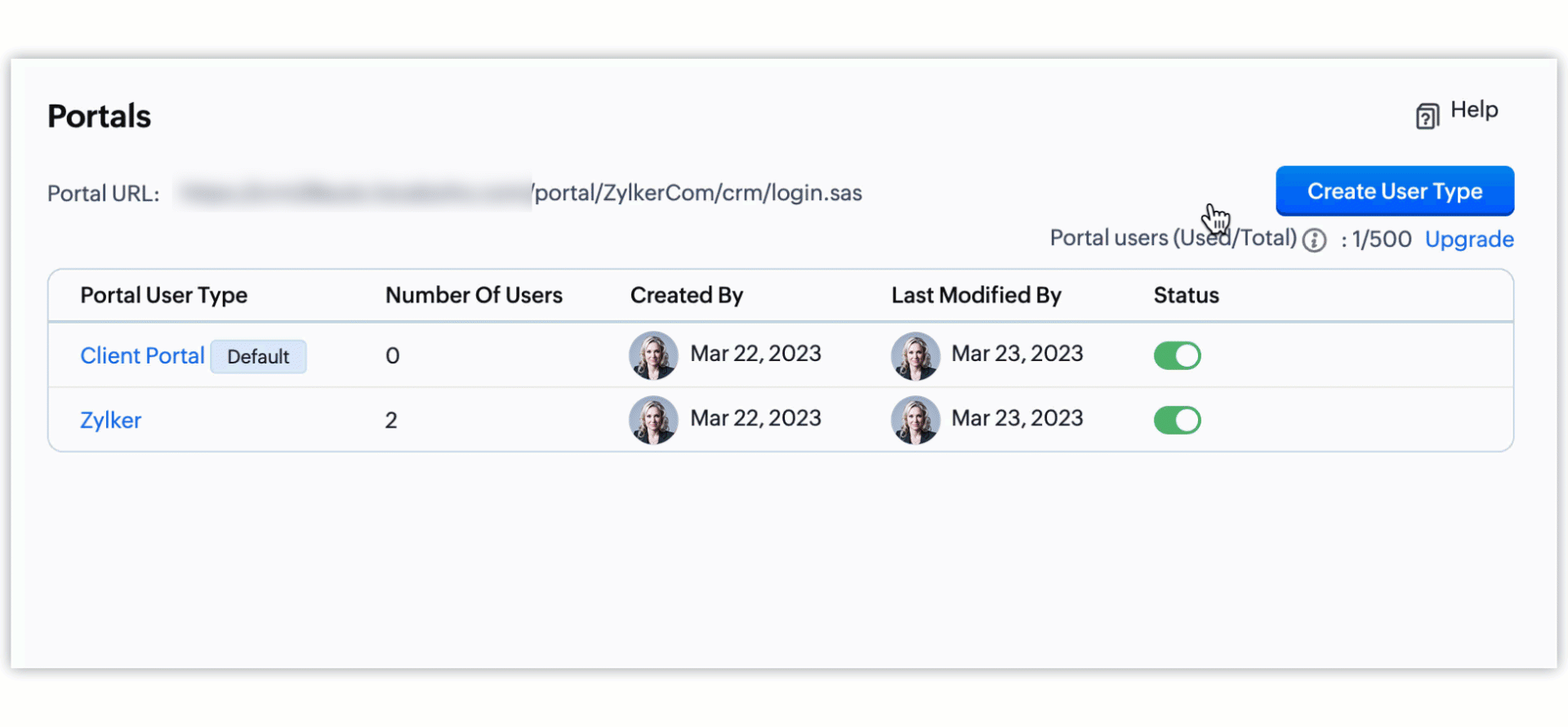The height and width of the screenshot is (727, 1568).
Task: Click the Number Of Users column header
Action: pyautogui.click(x=474, y=296)
